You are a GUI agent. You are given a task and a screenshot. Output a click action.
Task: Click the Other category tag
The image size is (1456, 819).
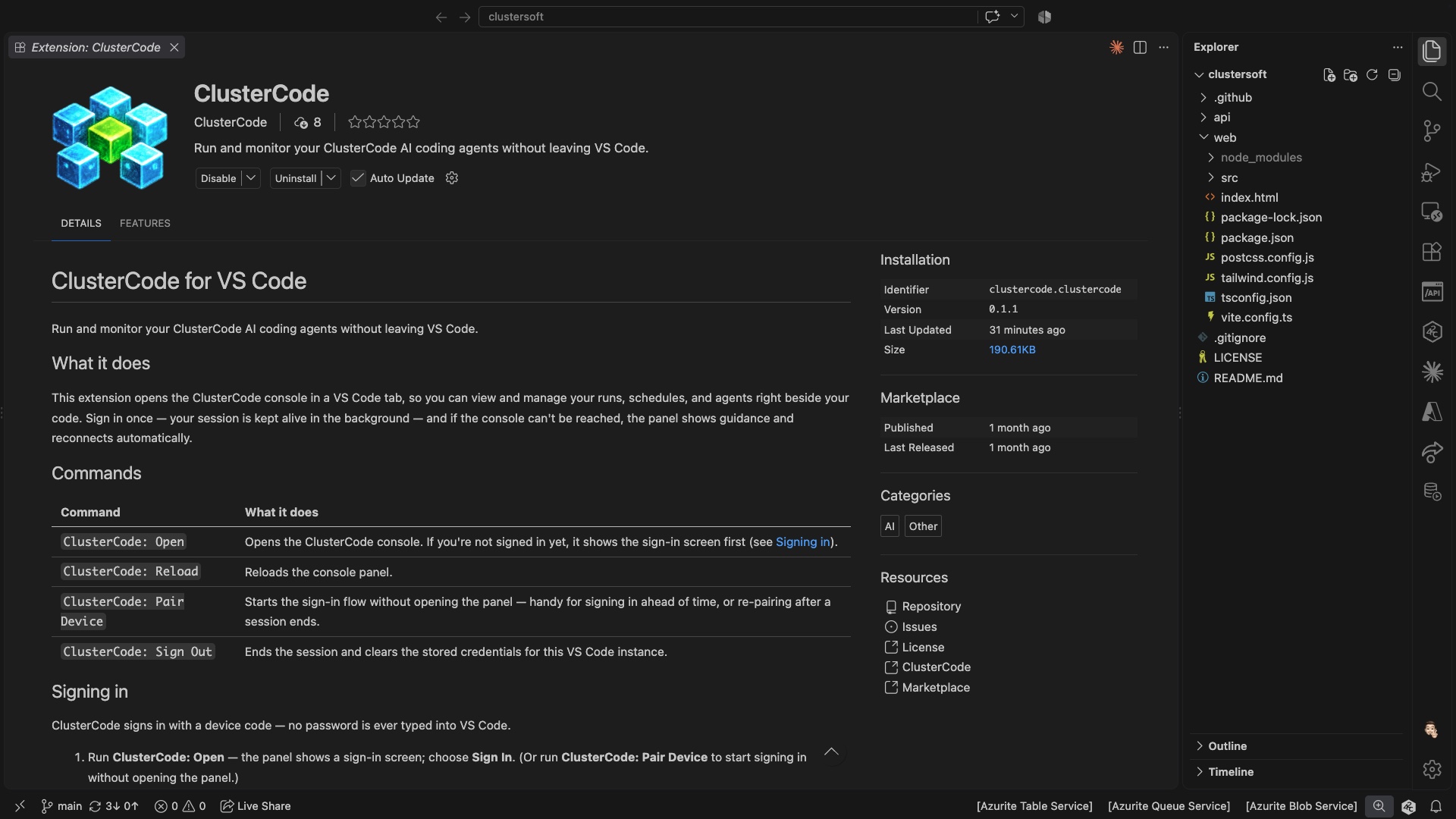(x=923, y=526)
